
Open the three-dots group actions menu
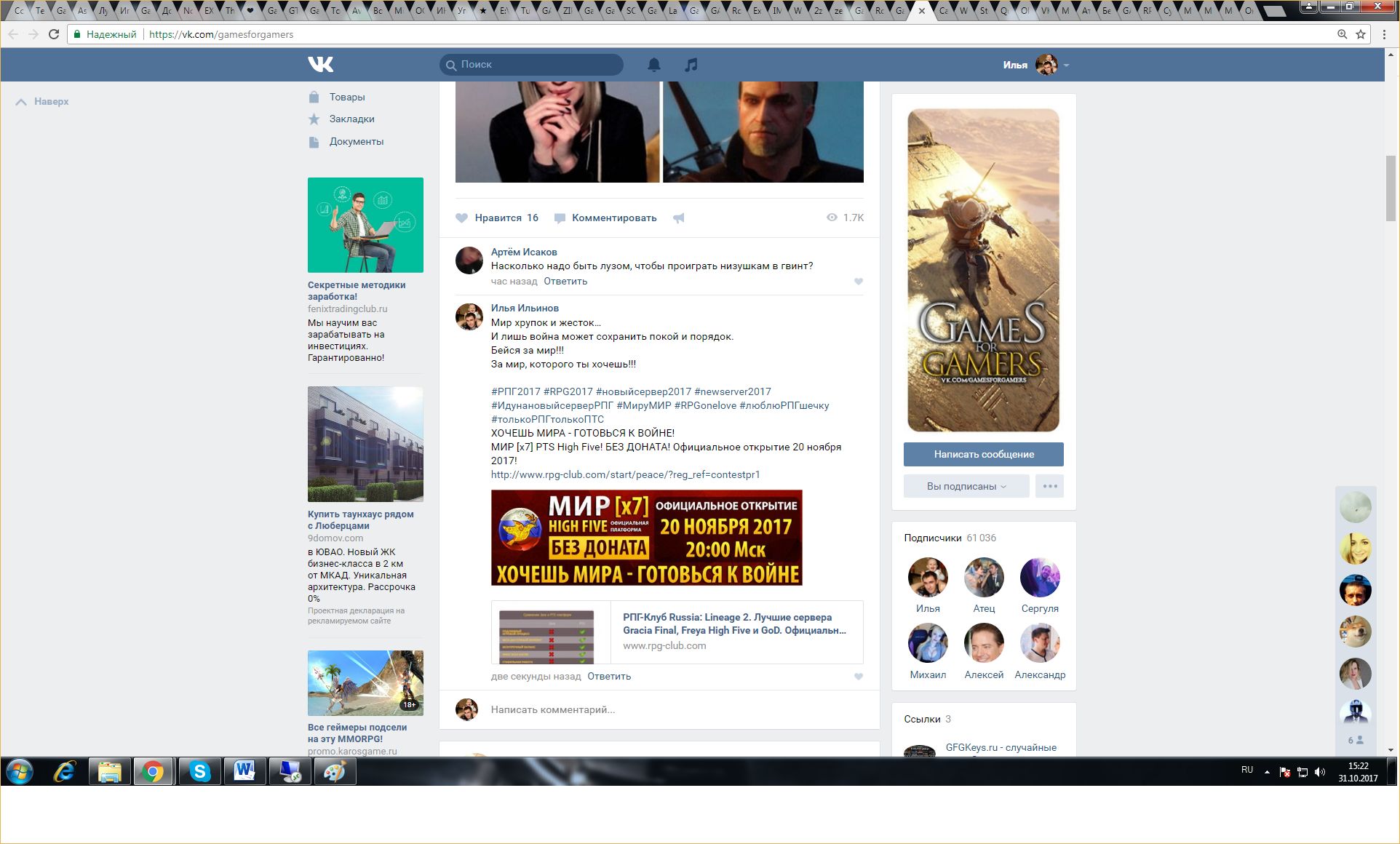point(1049,486)
